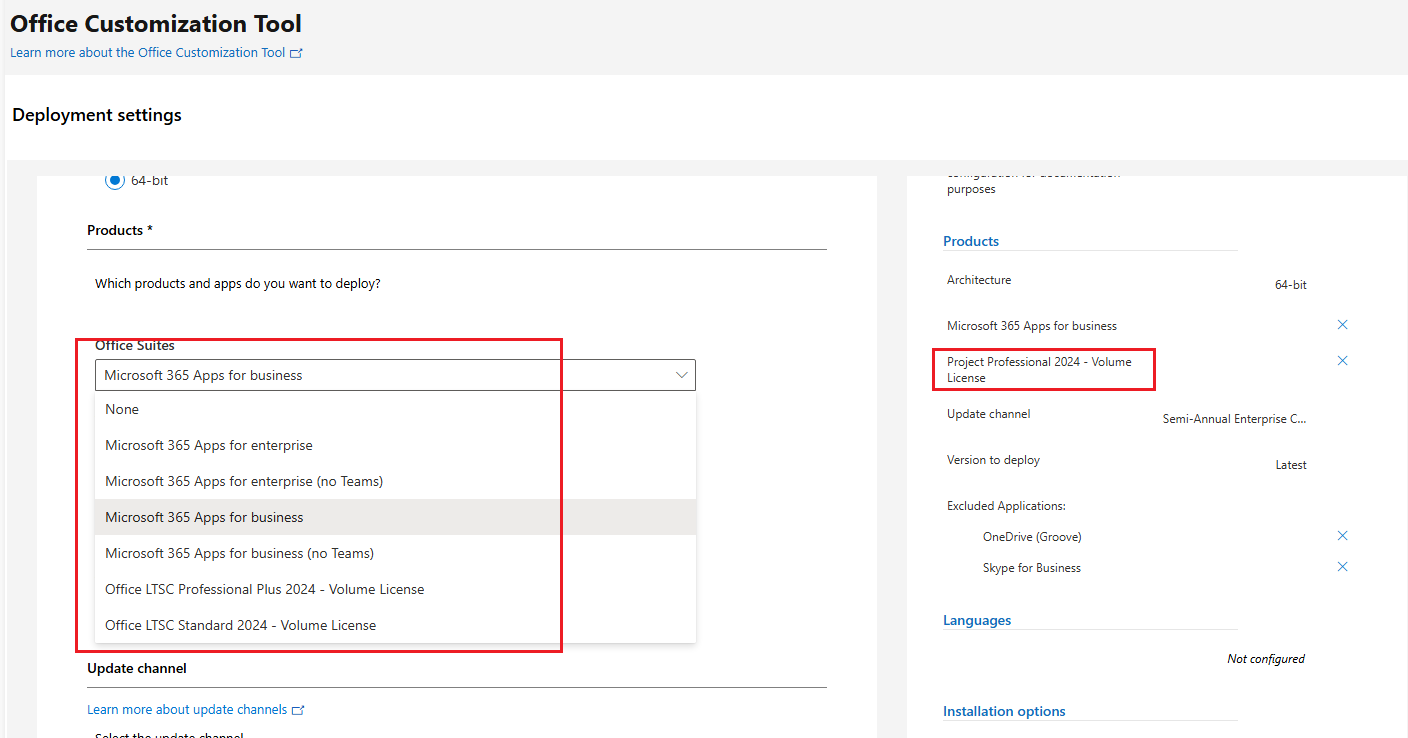The height and width of the screenshot is (738, 1408).
Task: Collapse the Office Suites dropdown chevron
Action: point(681,375)
